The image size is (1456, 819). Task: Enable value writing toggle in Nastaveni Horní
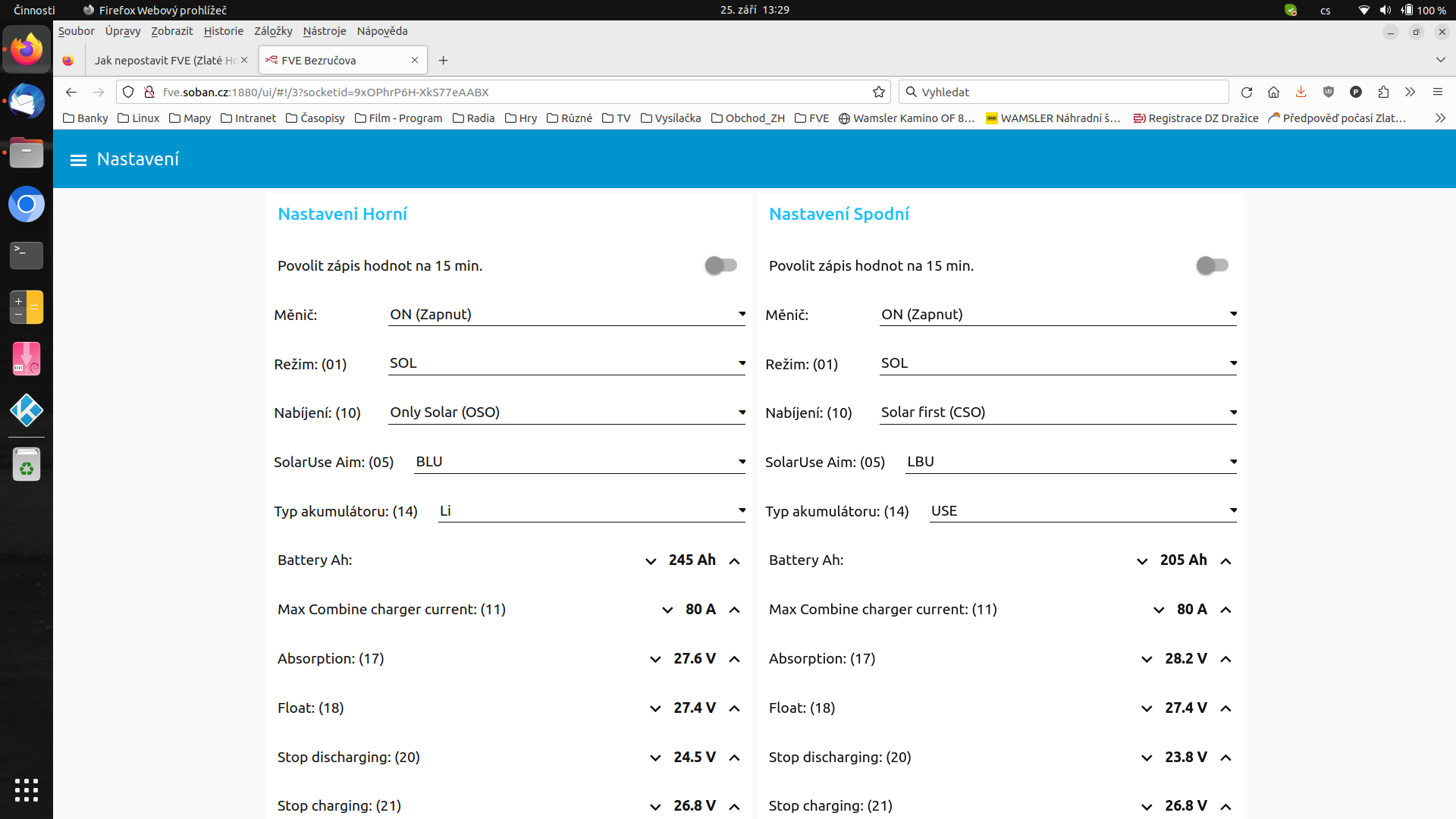pos(720,265)
